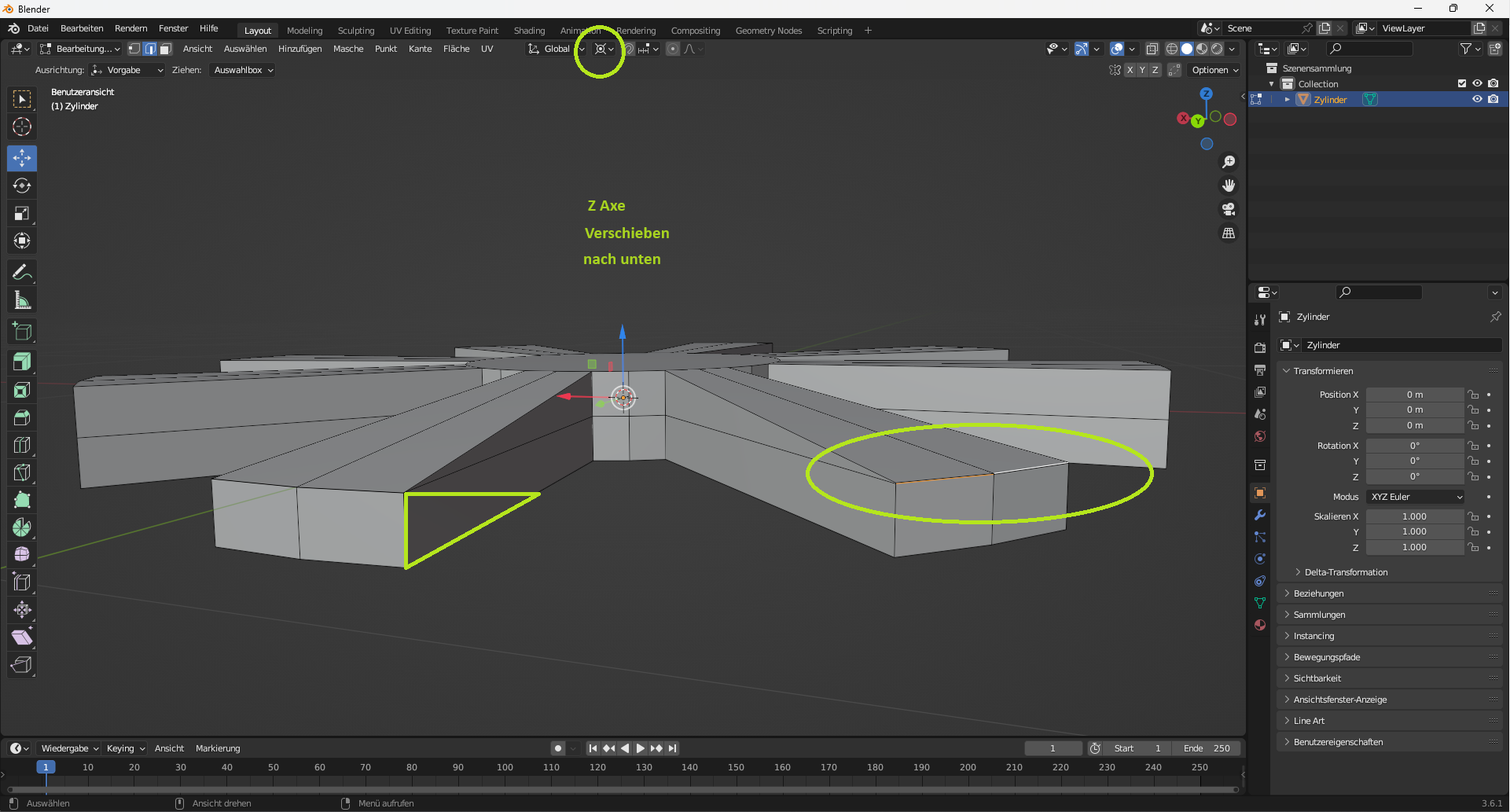1510x812 pixels.
Task: Open the Bearbeiten menu
Action: [x=82, y=28]
